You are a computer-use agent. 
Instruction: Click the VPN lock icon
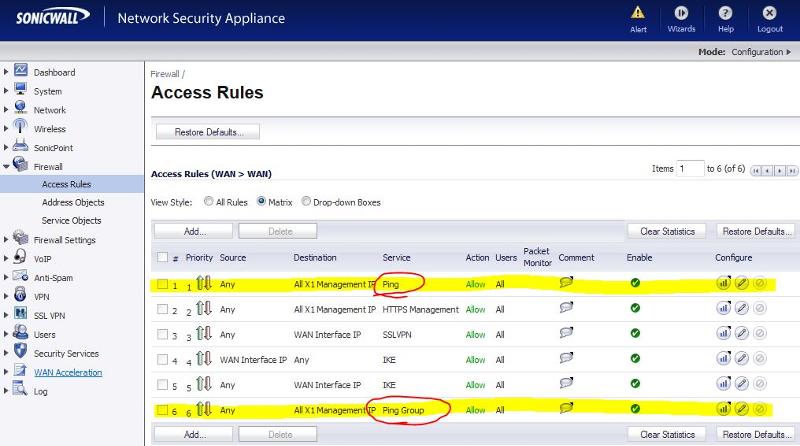pos(20,294)
